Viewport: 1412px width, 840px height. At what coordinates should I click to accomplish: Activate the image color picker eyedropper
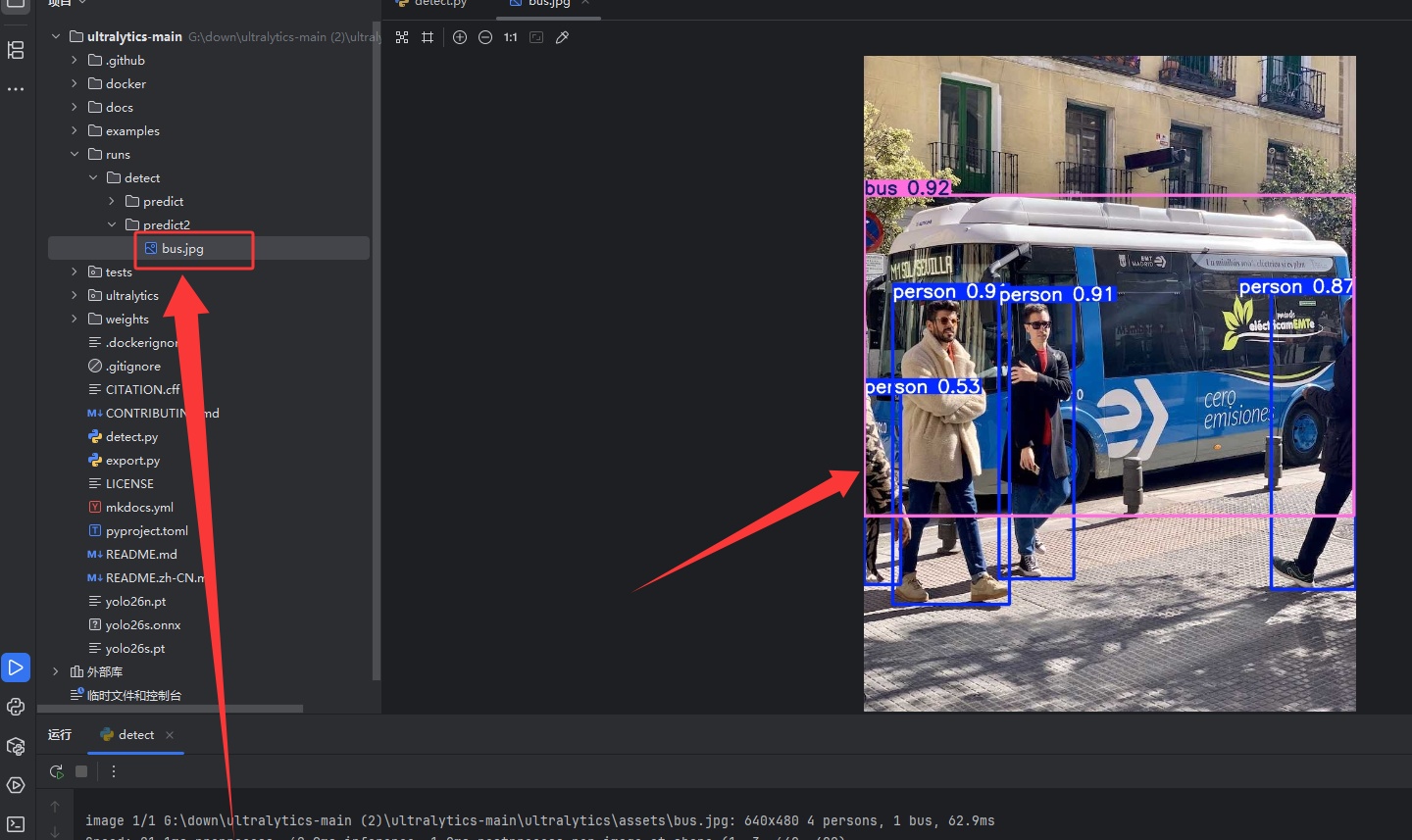tap(562, 37)
